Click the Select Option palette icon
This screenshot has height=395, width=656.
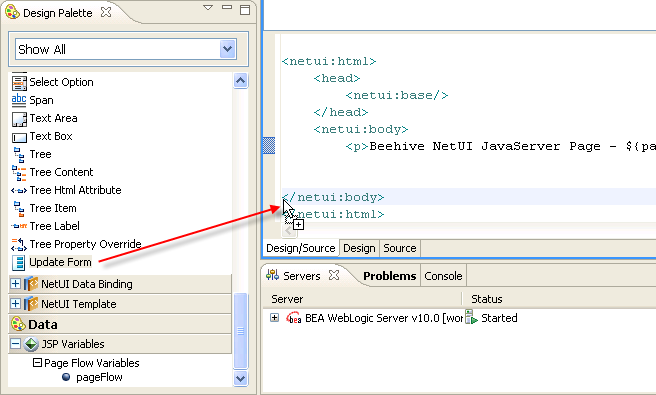[x=19, y=82]
